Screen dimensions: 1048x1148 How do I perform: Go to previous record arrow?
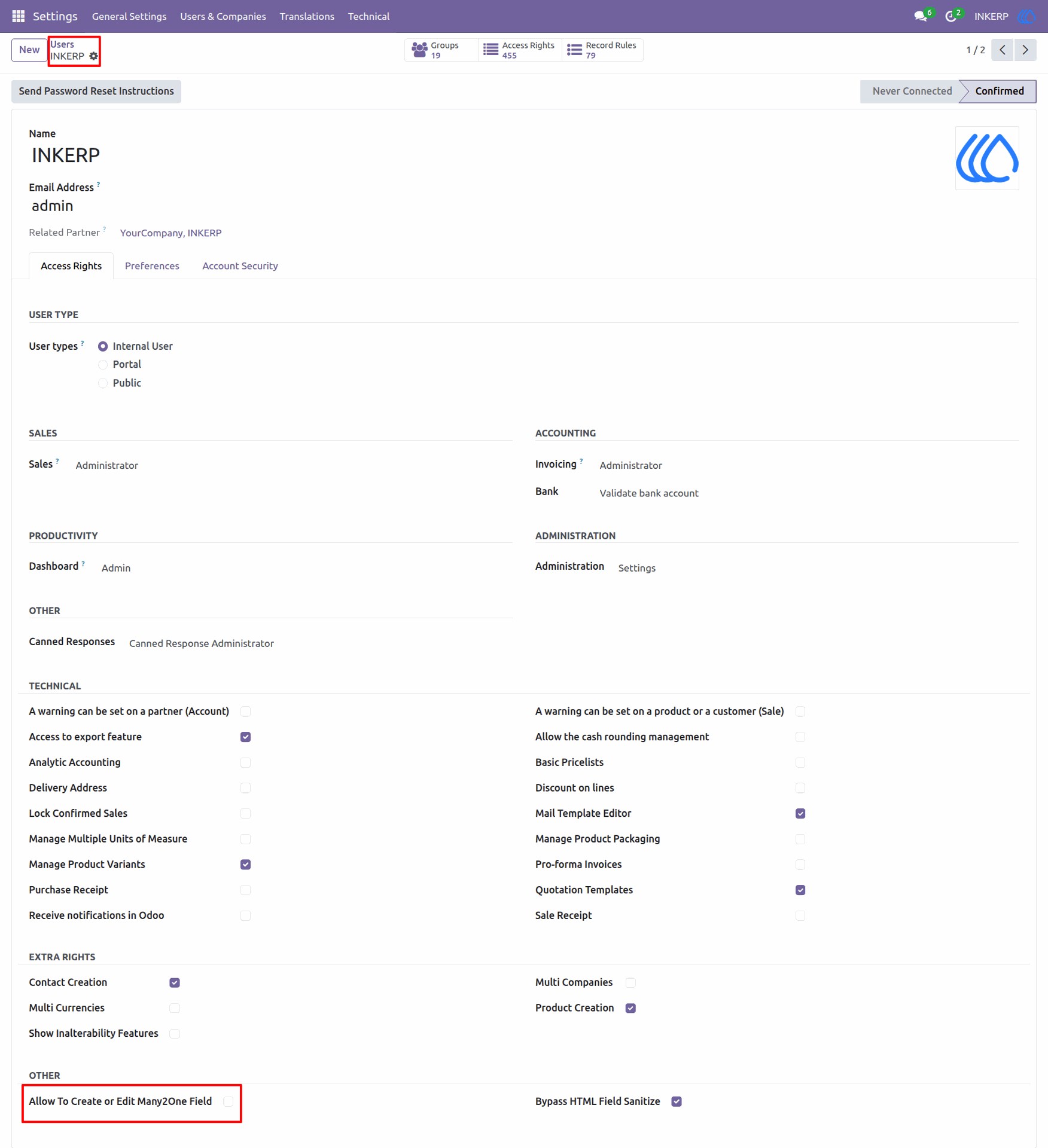(1003, 50)
